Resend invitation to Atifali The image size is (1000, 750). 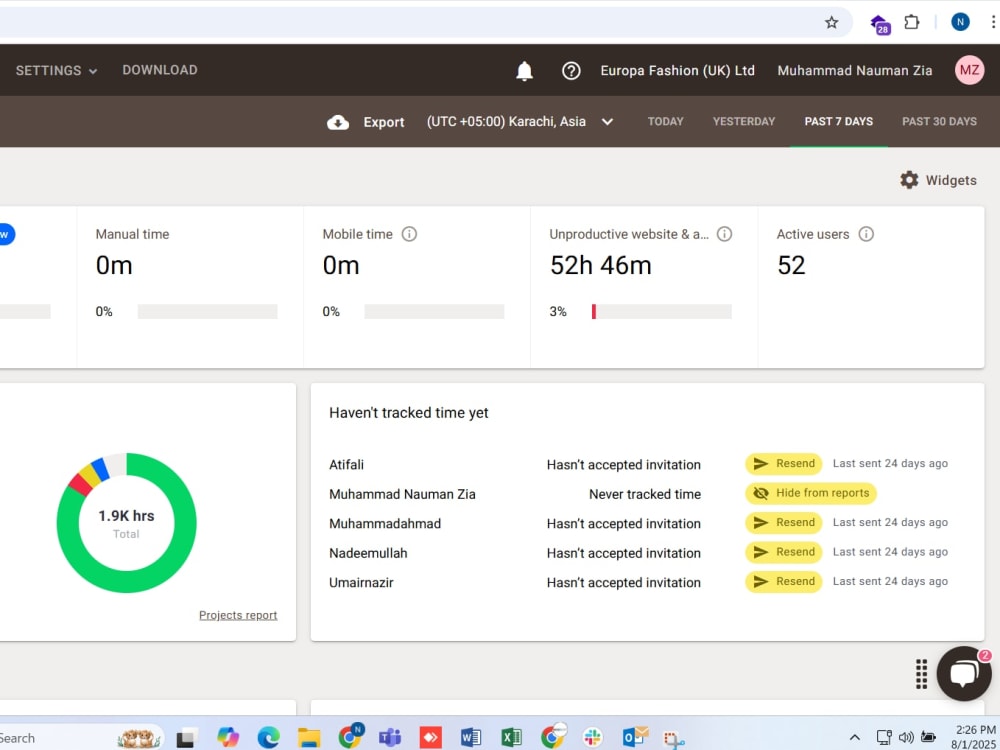(784, 464)
